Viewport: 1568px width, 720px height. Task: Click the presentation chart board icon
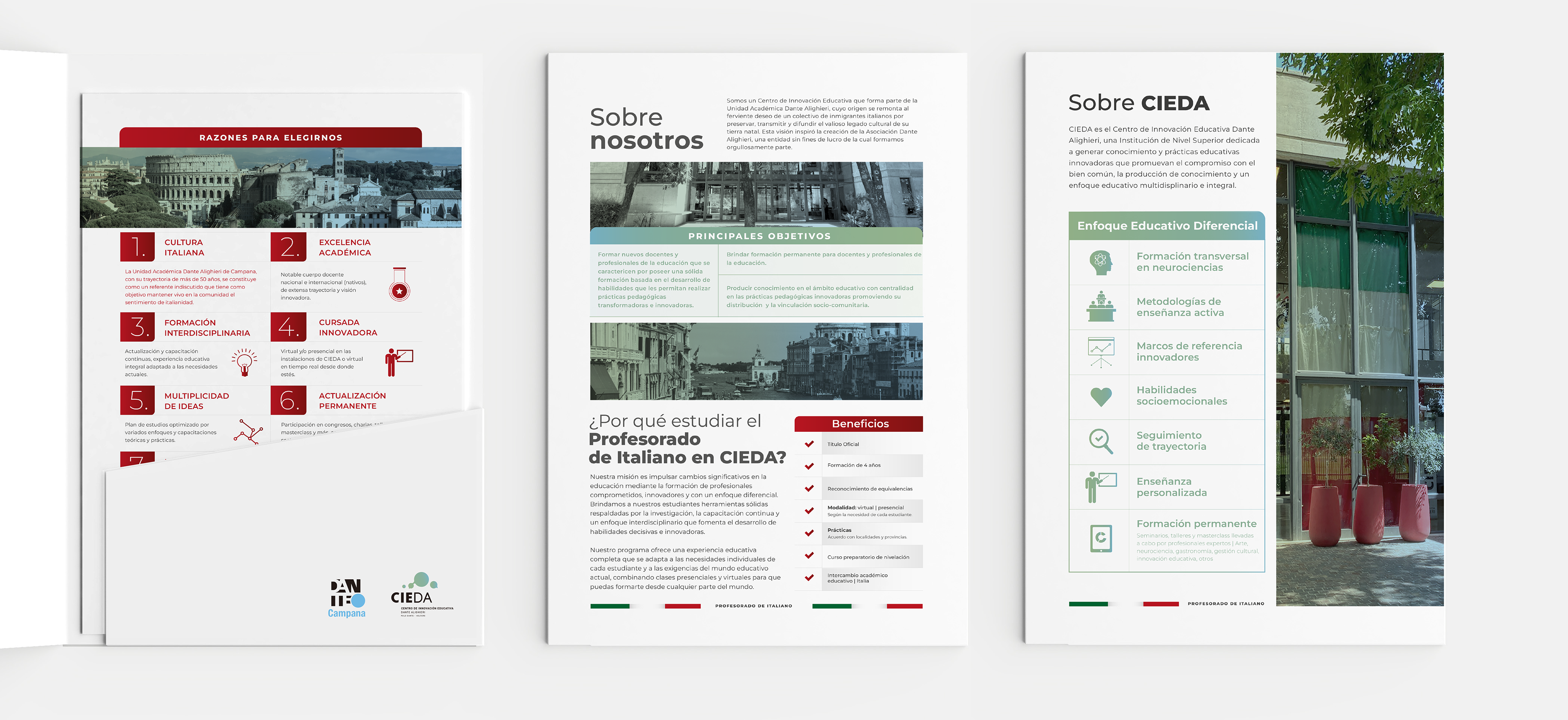click(1100, 352)
